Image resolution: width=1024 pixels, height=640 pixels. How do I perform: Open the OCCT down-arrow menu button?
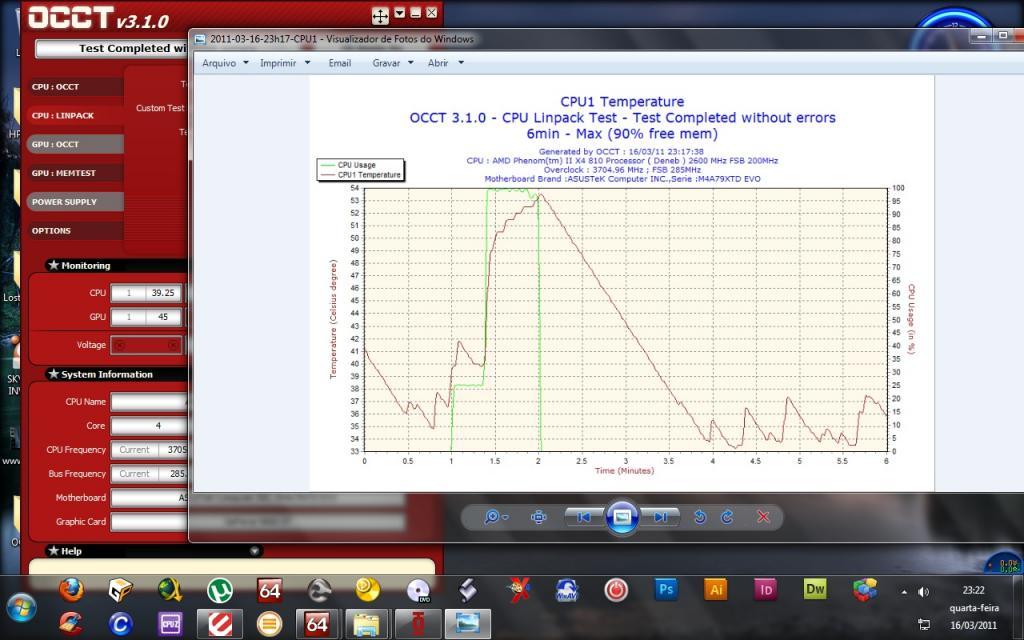400,13
